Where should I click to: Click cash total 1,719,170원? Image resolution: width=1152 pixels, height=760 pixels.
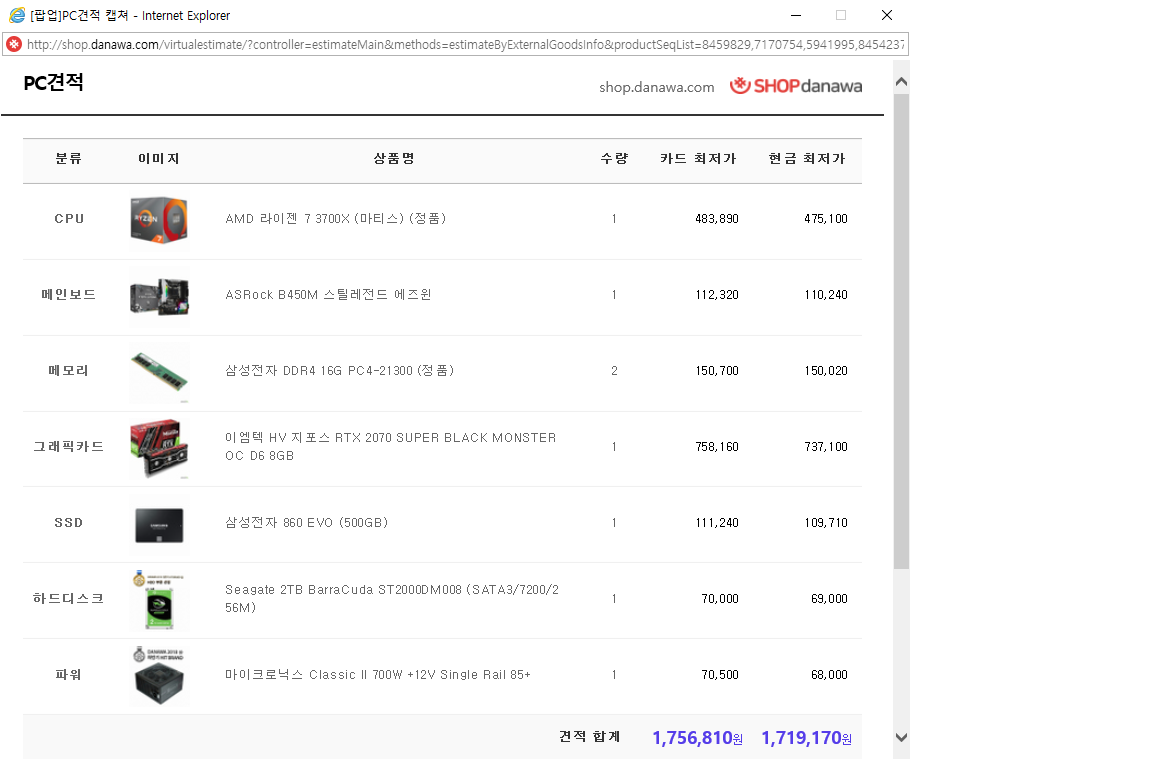pos(806,738)
